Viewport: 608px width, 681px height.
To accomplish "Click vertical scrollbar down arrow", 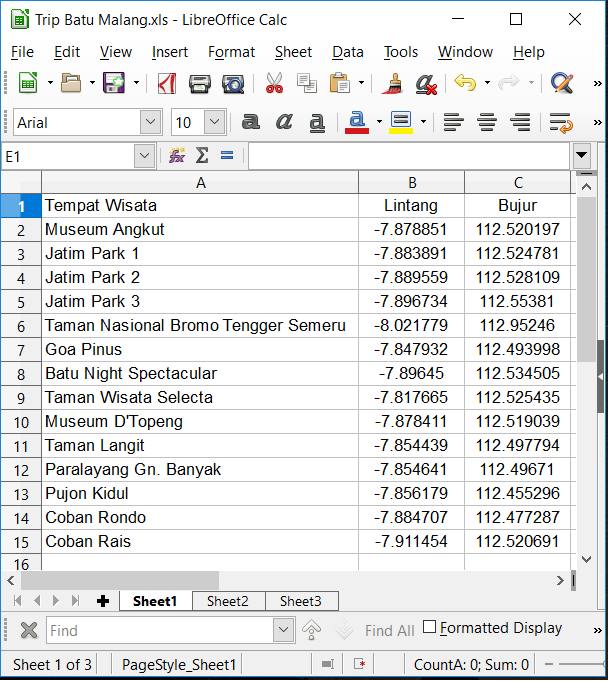I will click(x=586, y=559).
